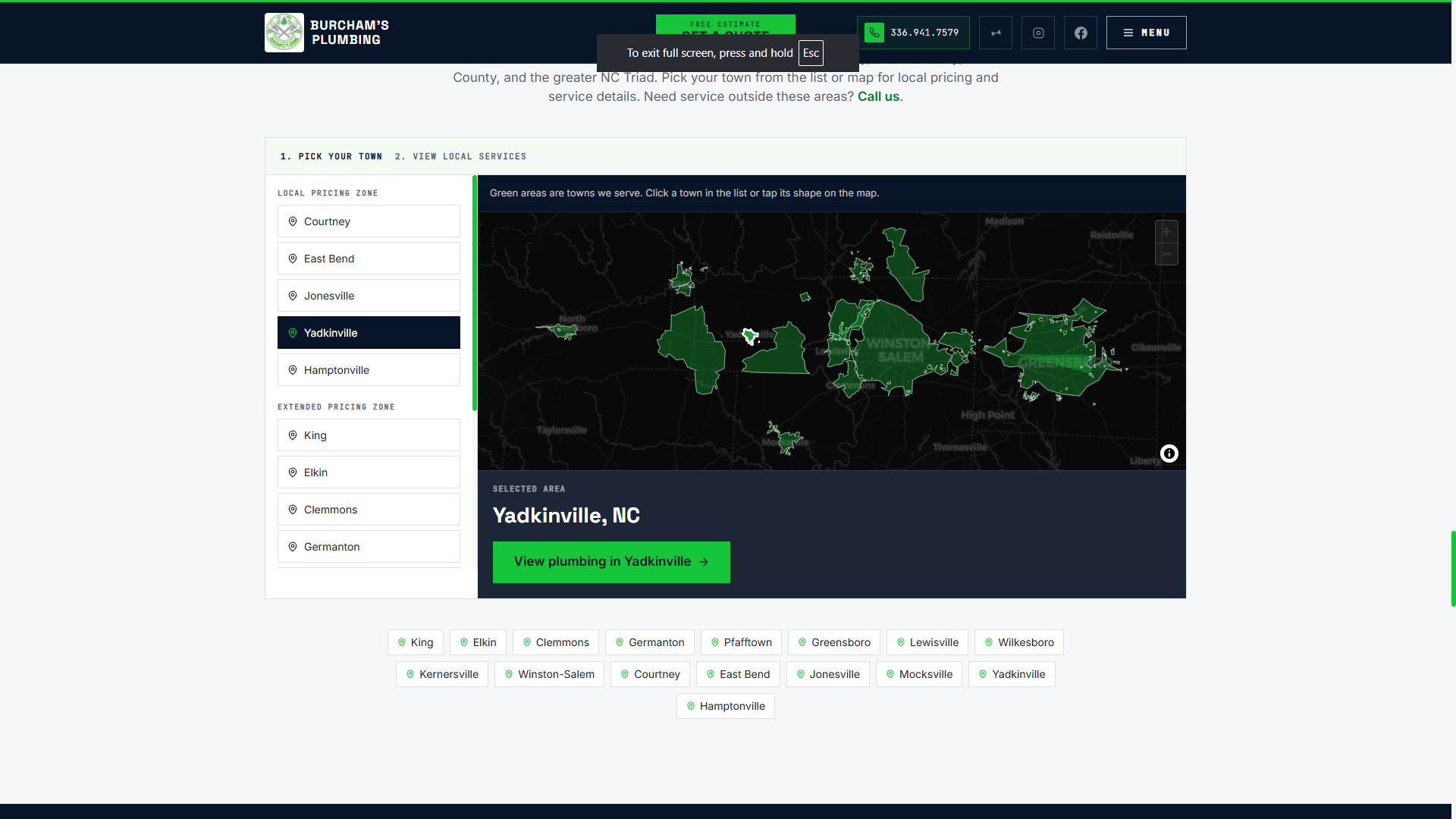
Task: Select Elkin in the extended zone list
Action: click(369, 472)
